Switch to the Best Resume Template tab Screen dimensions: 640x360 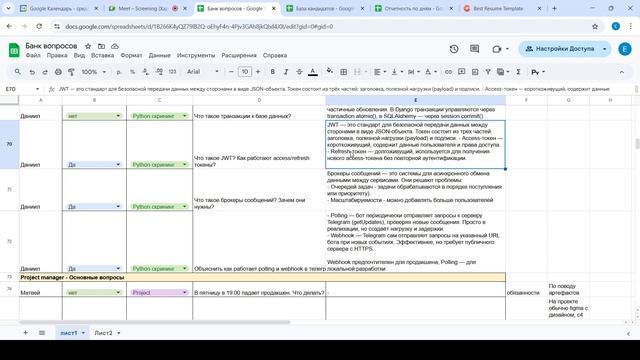(x=503, y=9)
